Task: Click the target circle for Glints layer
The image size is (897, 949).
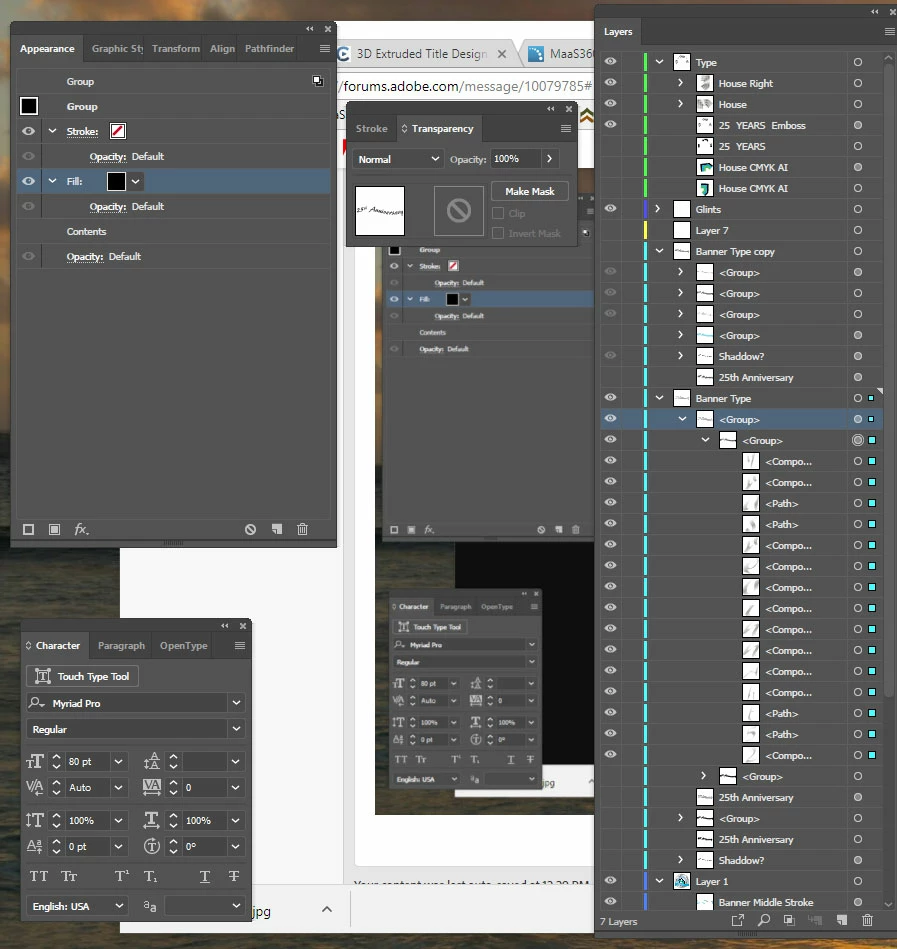Action: click(x=858, y=209)
